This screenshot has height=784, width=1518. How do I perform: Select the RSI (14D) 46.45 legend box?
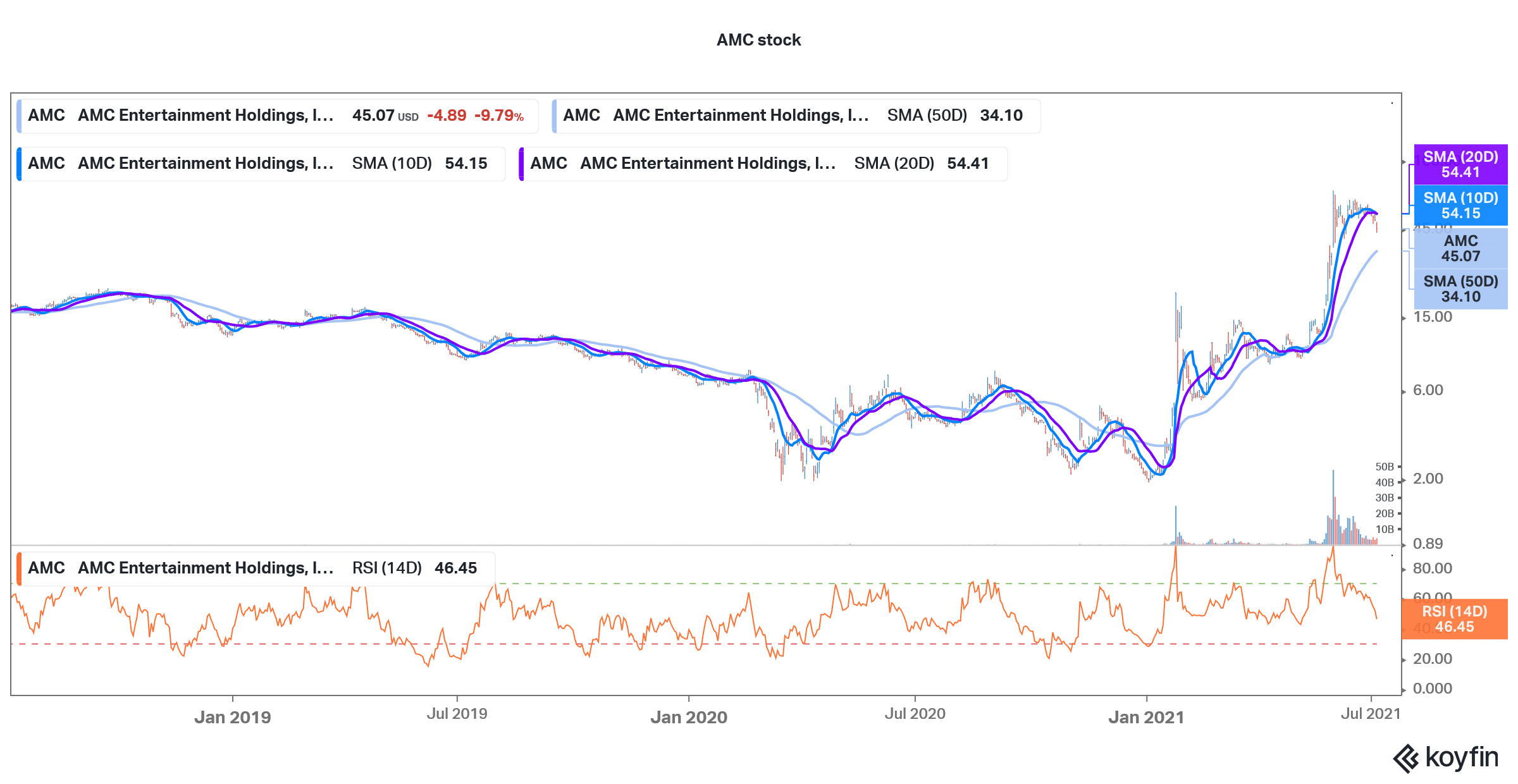pyautogui.click(x=256, y=568)
